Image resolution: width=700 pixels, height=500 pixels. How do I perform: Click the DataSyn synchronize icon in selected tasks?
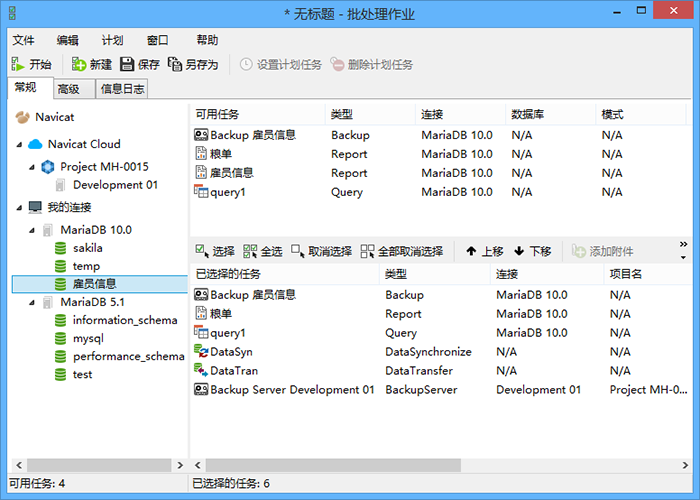click(x=201, y=351)
